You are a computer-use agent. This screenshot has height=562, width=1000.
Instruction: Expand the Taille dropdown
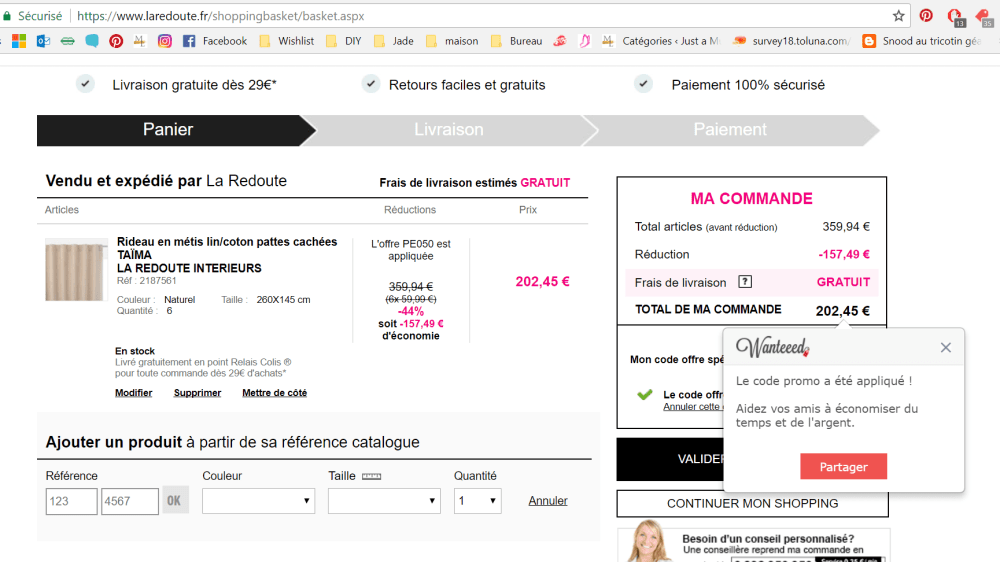[384, 501]
